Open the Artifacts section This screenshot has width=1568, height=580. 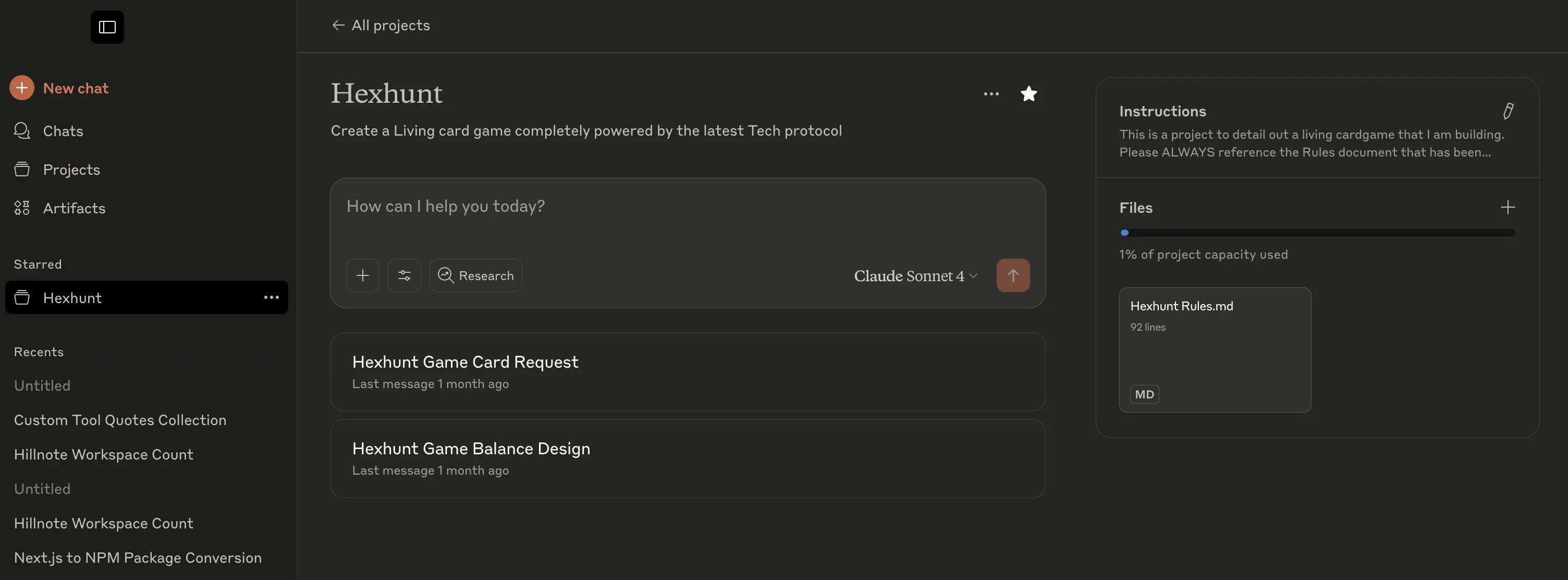pyautogui.click(x=73, y=208)
